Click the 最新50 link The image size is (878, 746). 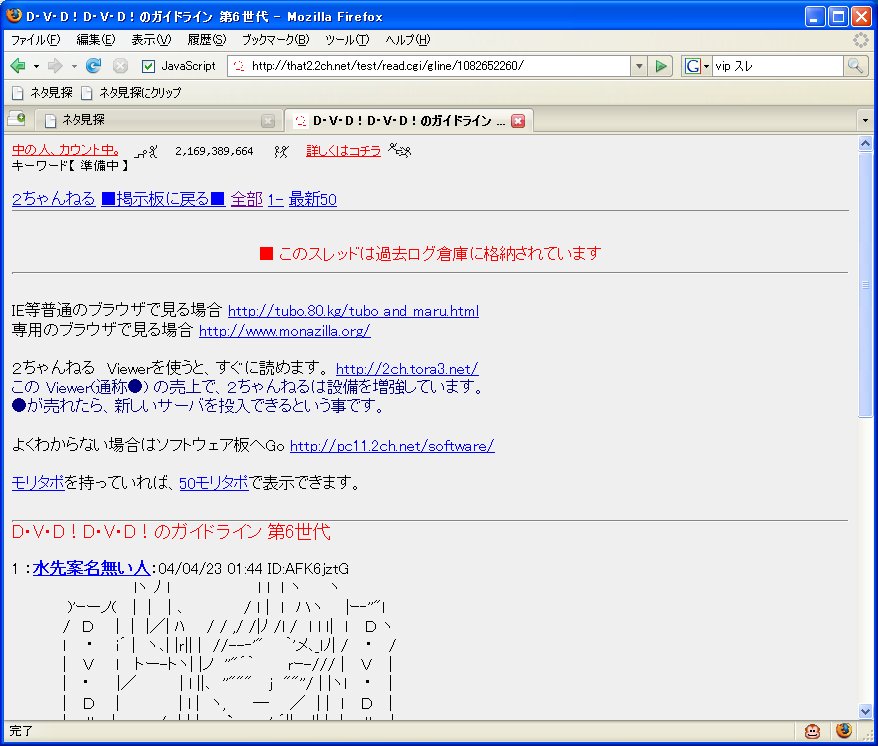coord(312,199)
